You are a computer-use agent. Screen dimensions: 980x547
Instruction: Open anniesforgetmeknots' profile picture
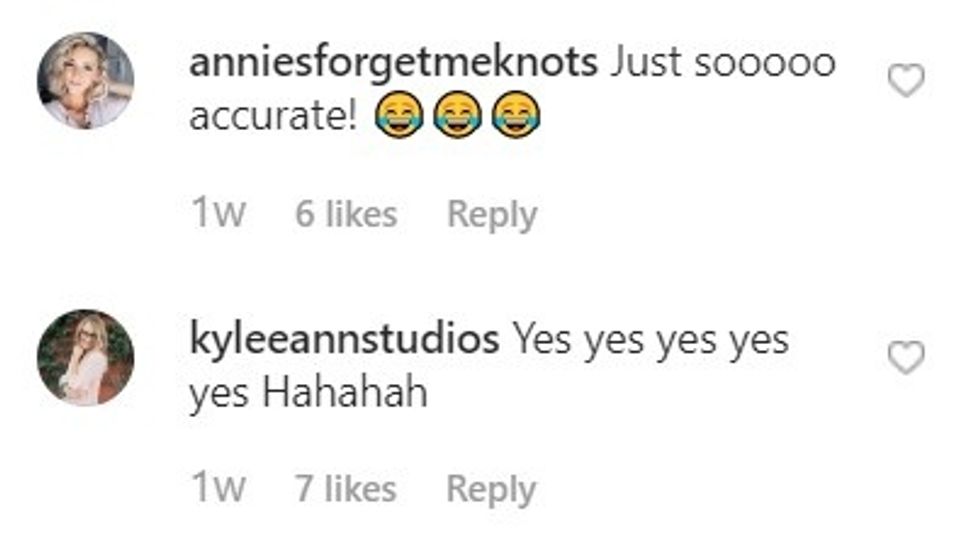85,81
